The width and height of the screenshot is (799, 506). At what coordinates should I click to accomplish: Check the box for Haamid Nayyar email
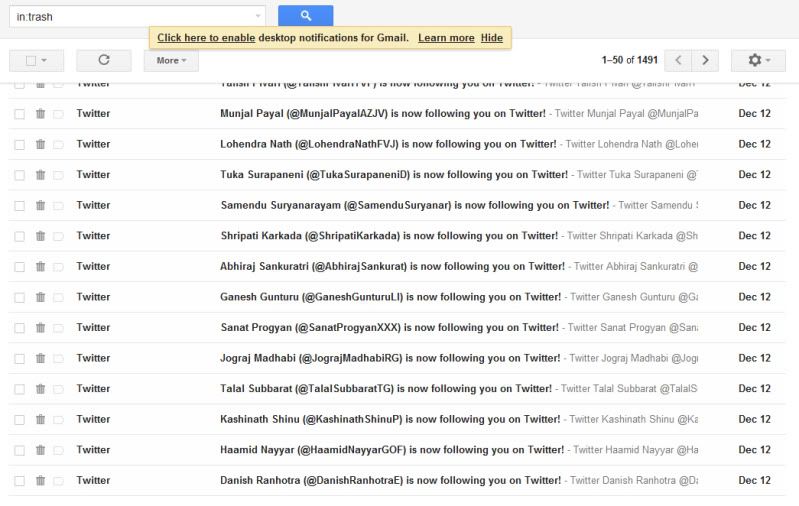20,450
